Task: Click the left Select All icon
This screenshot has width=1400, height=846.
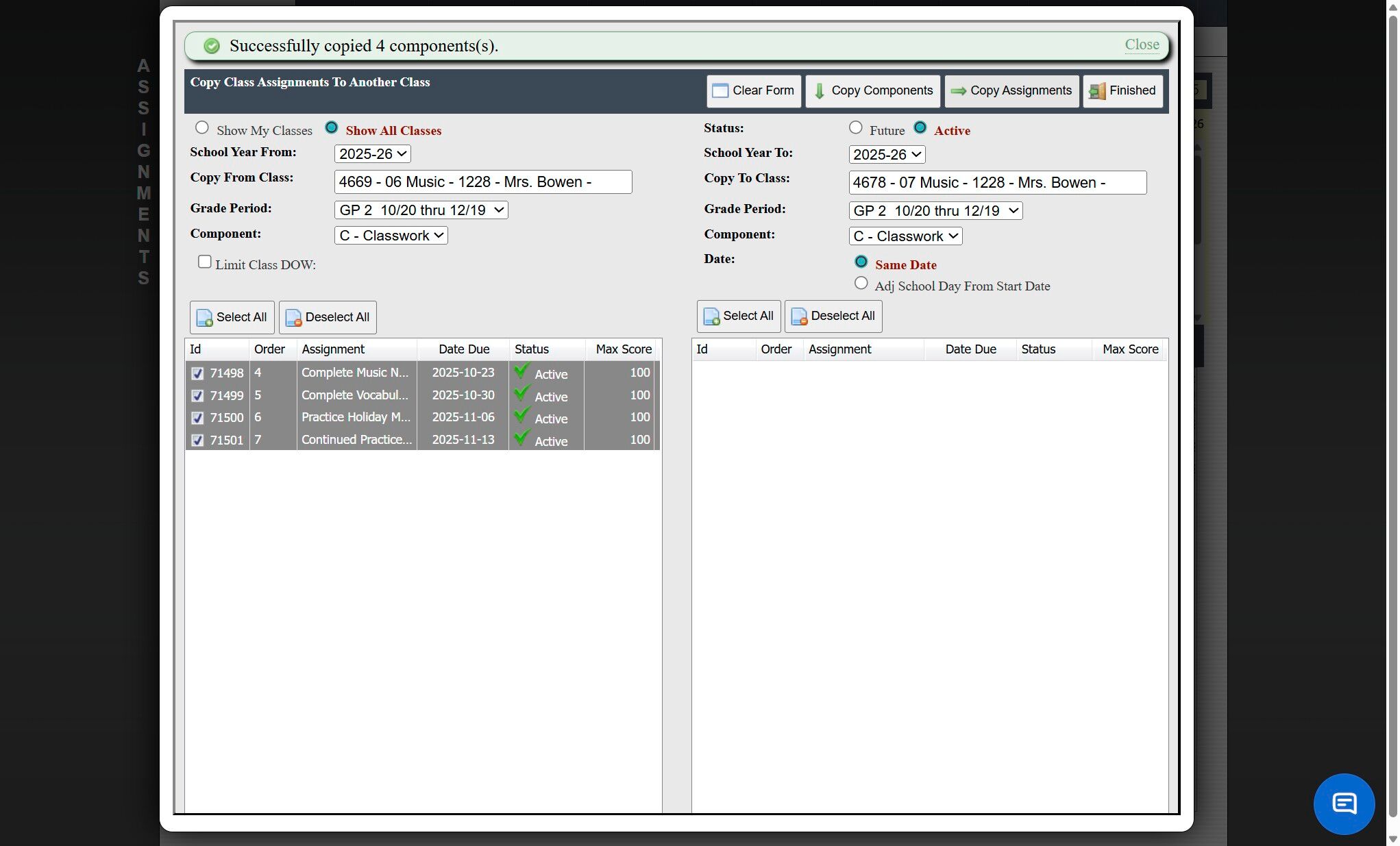Action: pos(204,318)
